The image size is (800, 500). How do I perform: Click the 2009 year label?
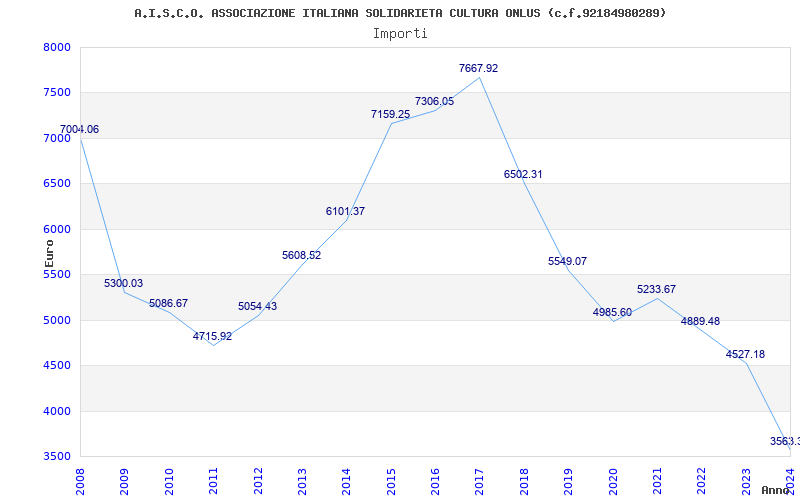124,481
